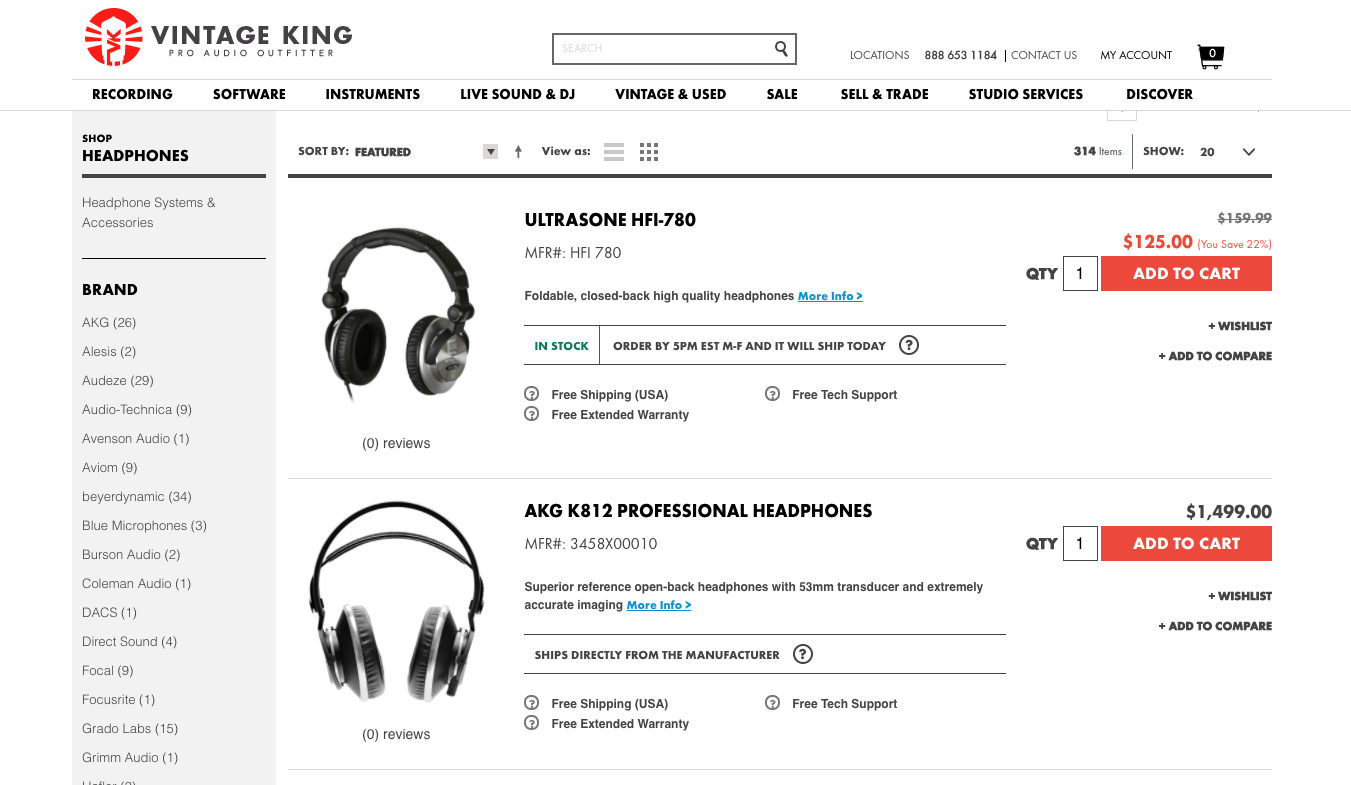Click the search magnifier icon
Screen dimensions: 1351x785
coord(781,48)
